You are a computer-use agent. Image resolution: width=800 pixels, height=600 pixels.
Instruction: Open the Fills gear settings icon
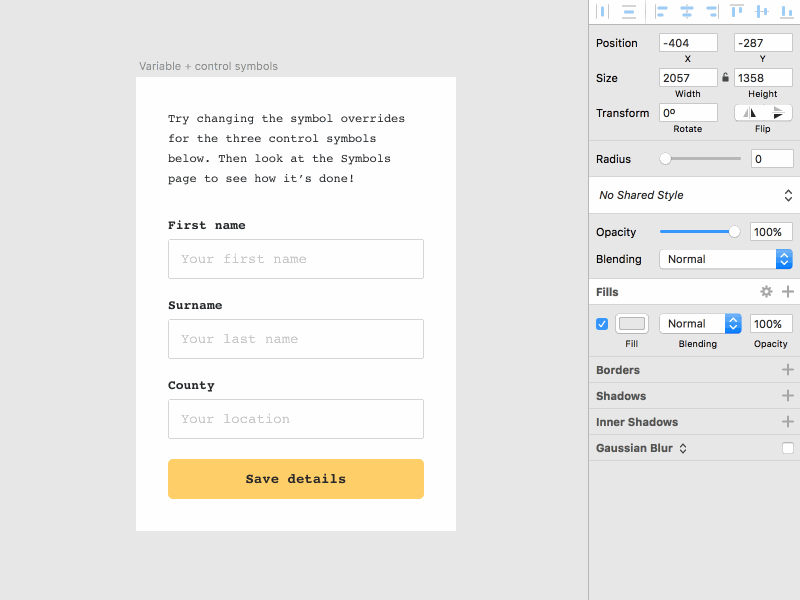pyautogui.click(x=766, y=291)
